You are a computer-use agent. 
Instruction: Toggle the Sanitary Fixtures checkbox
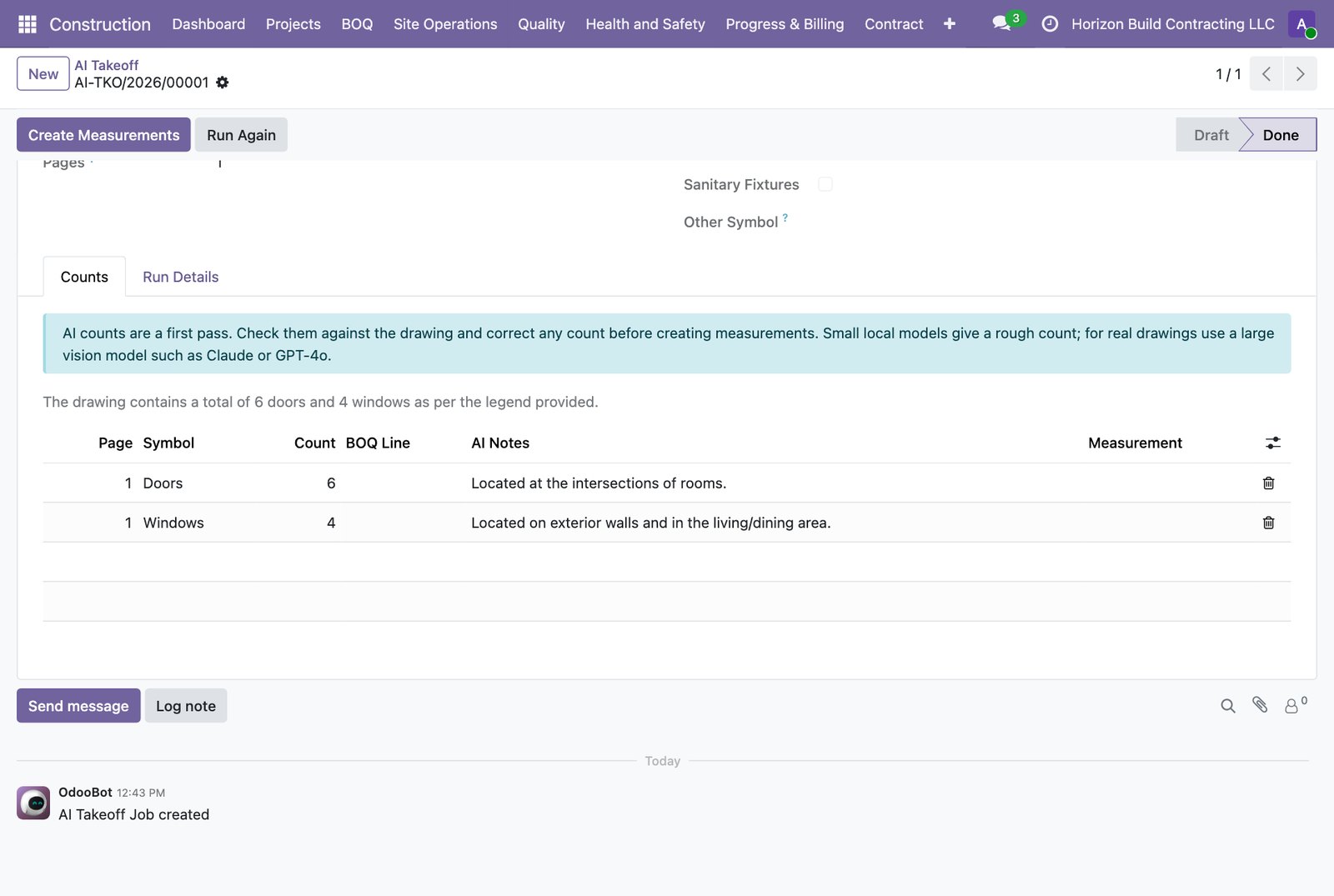825,184
